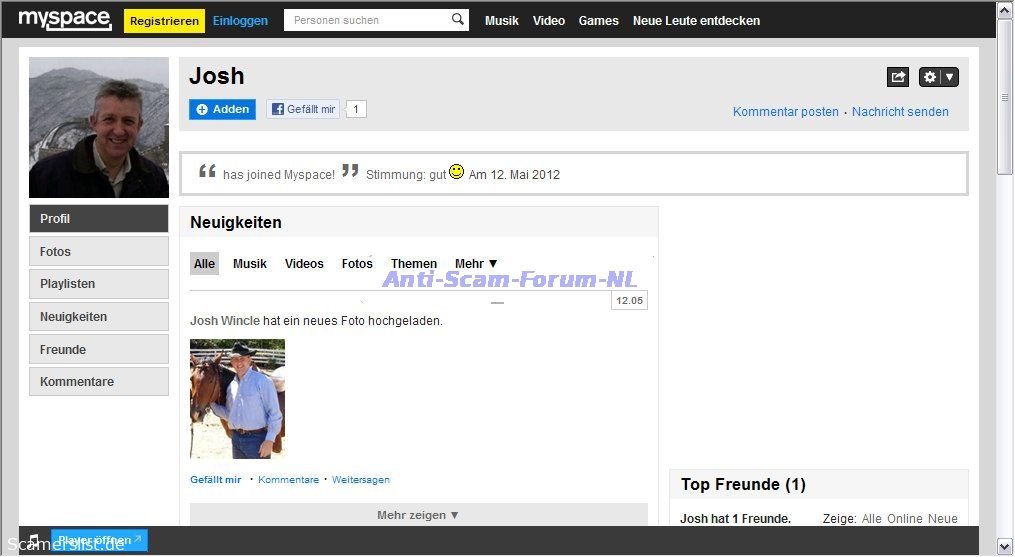Expand the Mehr filter dropdown
Viewport: 1015px width, 557px height.
pos(476,264)
